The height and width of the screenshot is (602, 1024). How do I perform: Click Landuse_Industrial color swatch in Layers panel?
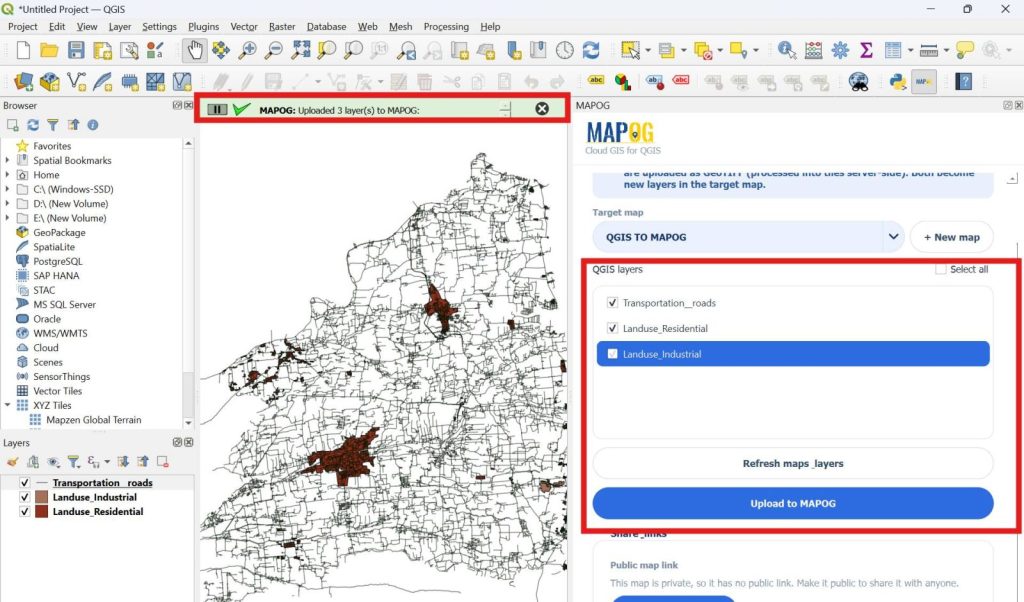coord(42,497)
